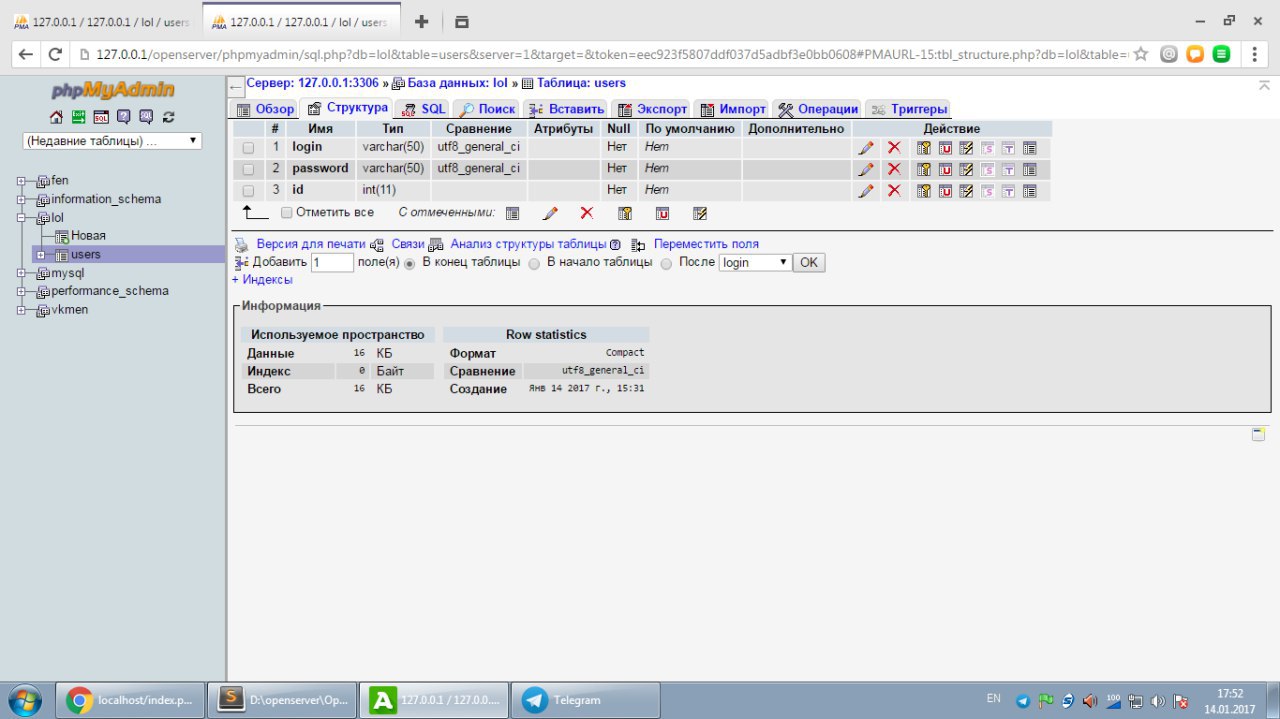Expand the fen database node
This screenshot has height=719, width=1280.
tap(22, 181)
